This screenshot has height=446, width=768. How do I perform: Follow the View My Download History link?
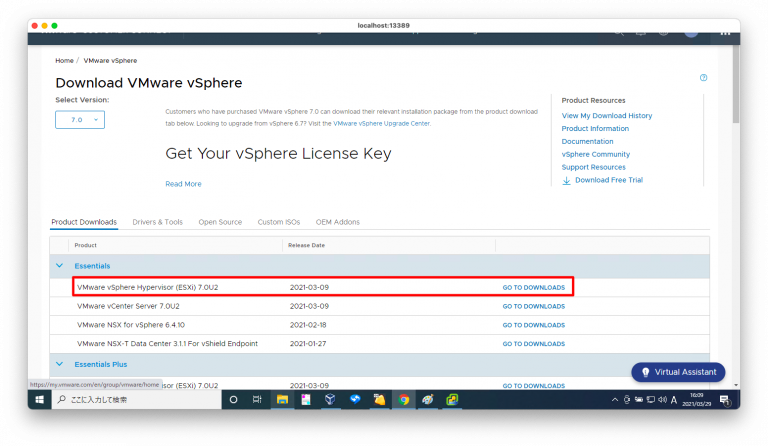606,116
